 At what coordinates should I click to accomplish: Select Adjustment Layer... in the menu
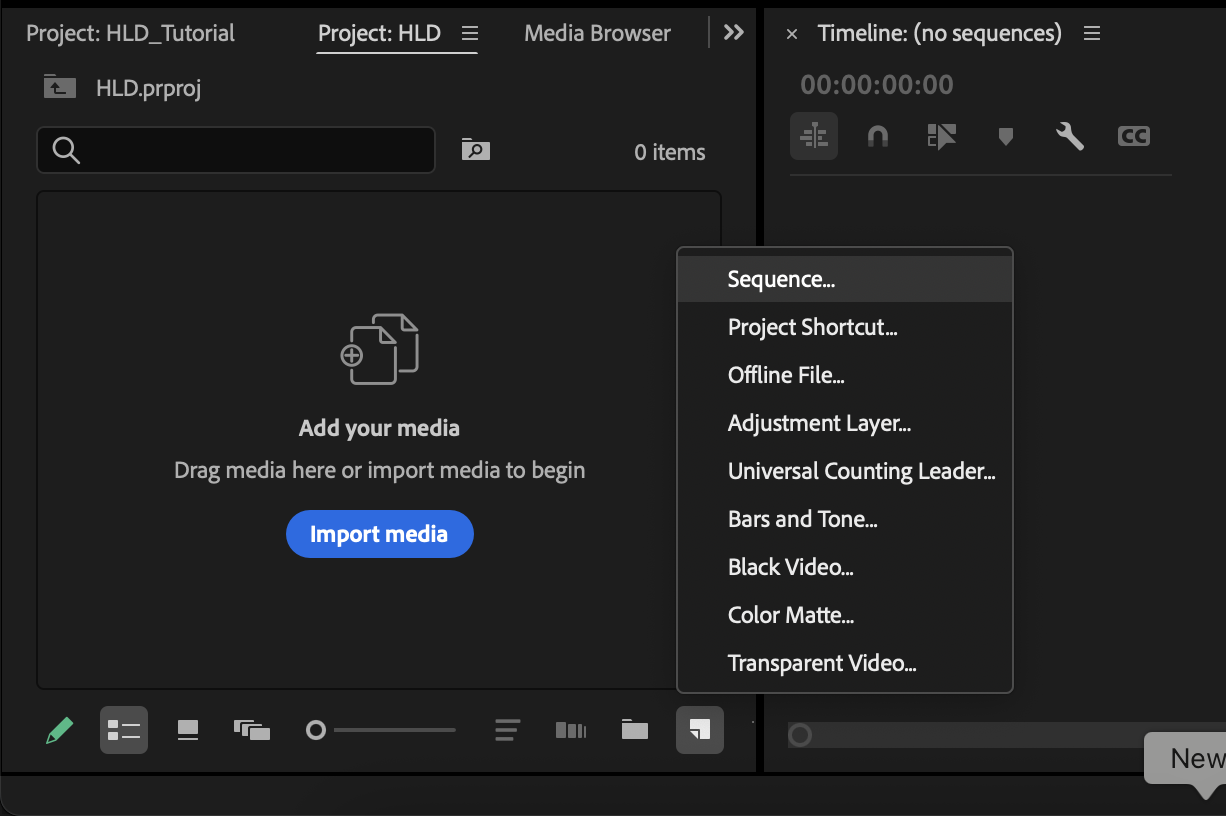(819, 424)
